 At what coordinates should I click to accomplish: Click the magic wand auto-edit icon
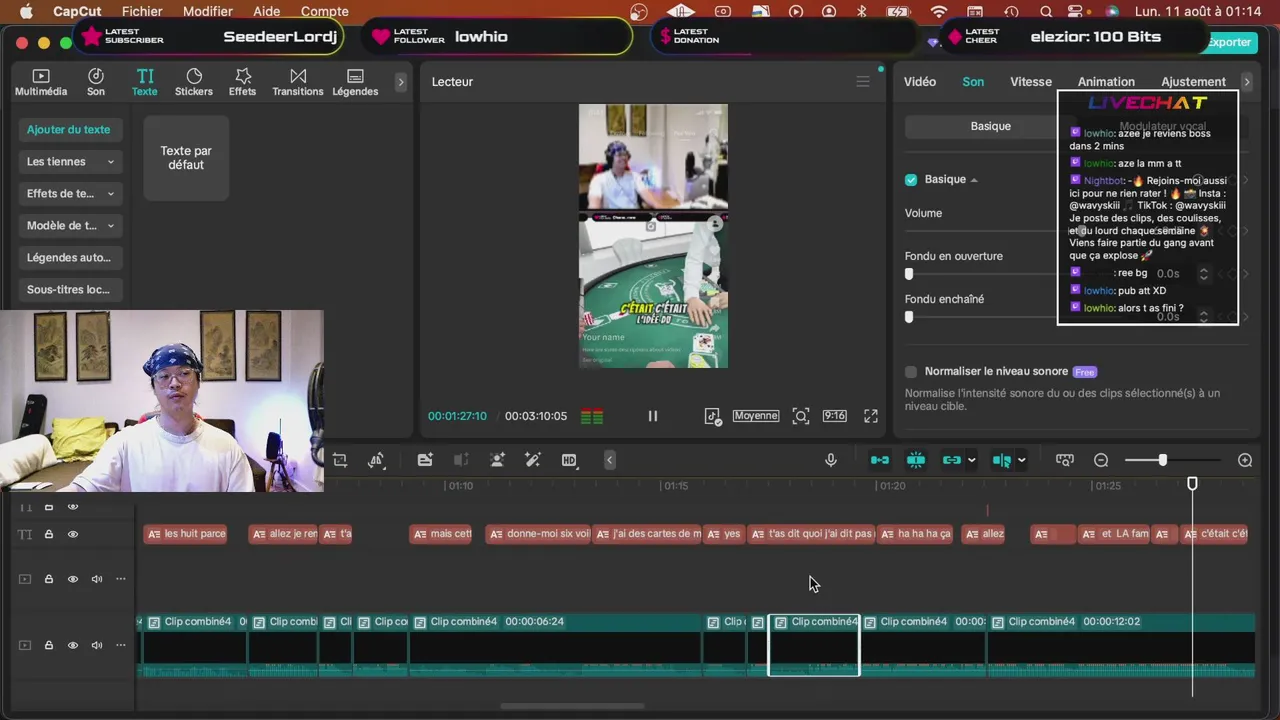[533, 460]
